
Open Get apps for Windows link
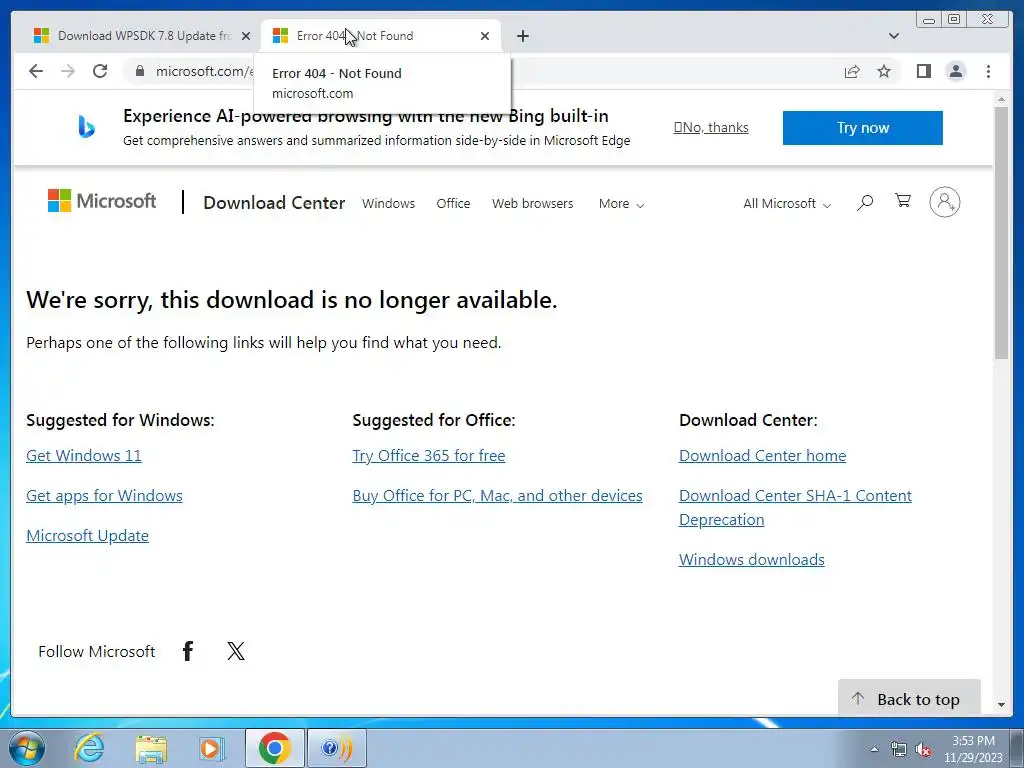104,496
